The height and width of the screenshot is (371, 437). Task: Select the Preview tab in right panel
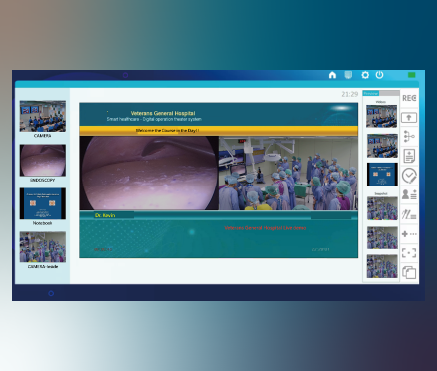(x=371, y=93)
